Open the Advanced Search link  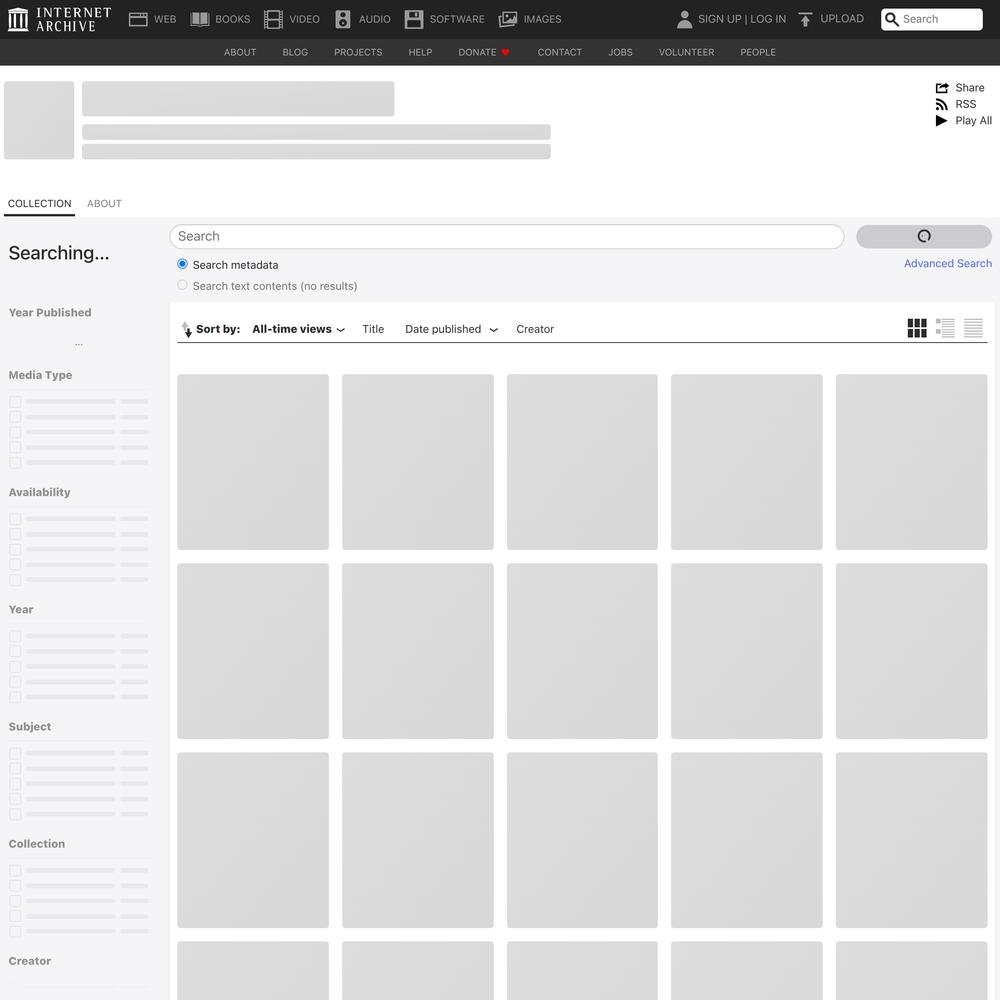click(x=947, y=264)
